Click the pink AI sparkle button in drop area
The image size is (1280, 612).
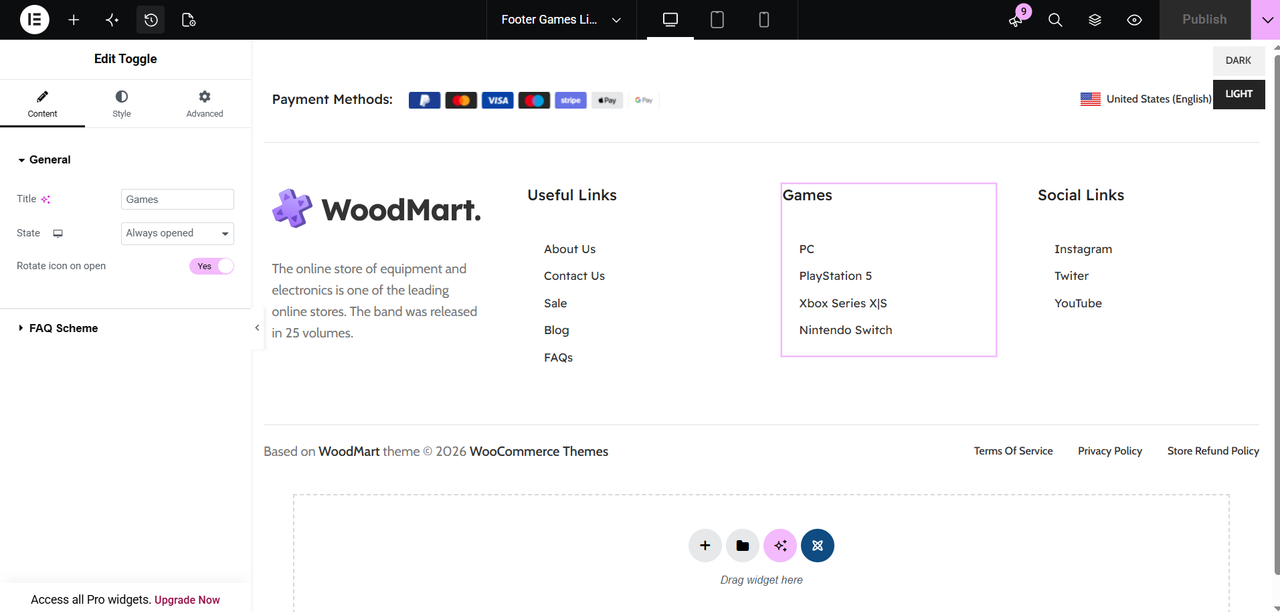780,546
